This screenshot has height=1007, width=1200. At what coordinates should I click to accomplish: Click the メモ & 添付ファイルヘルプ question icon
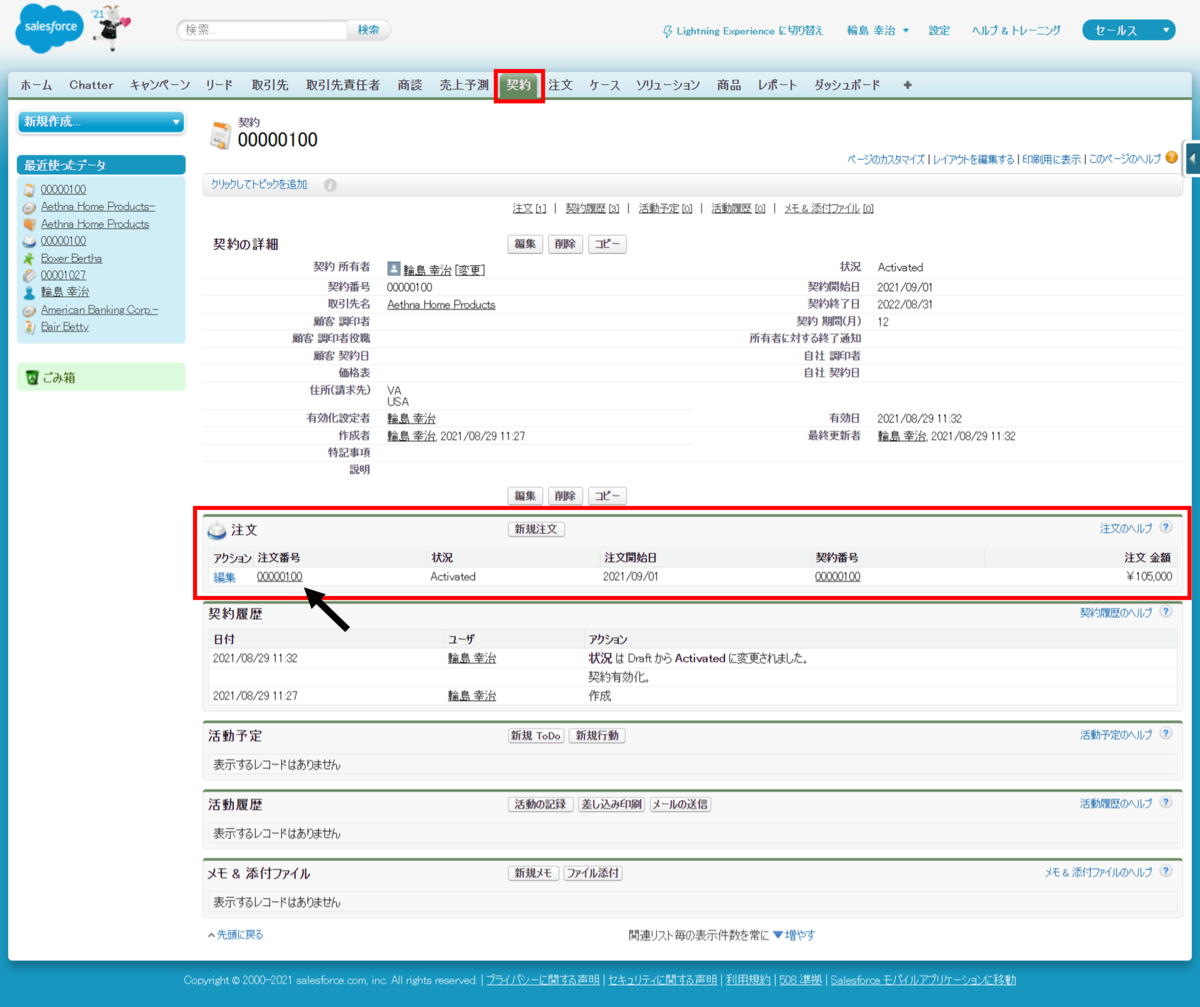(x=1166, y=872)
